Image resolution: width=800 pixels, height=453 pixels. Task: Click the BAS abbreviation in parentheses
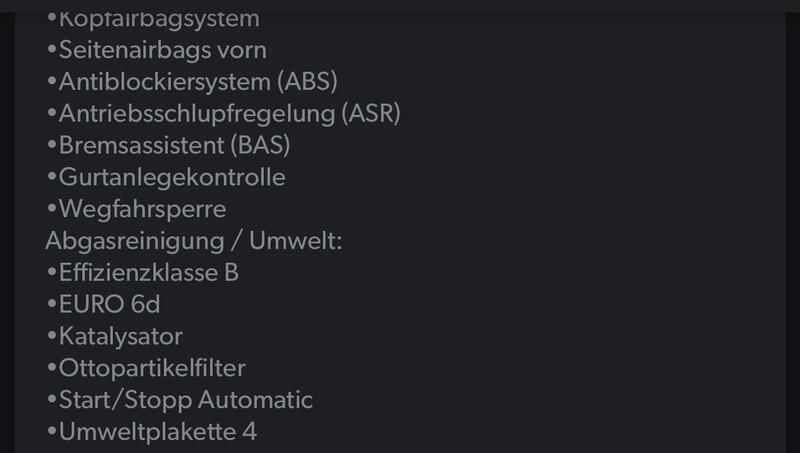tap(260, 145)
